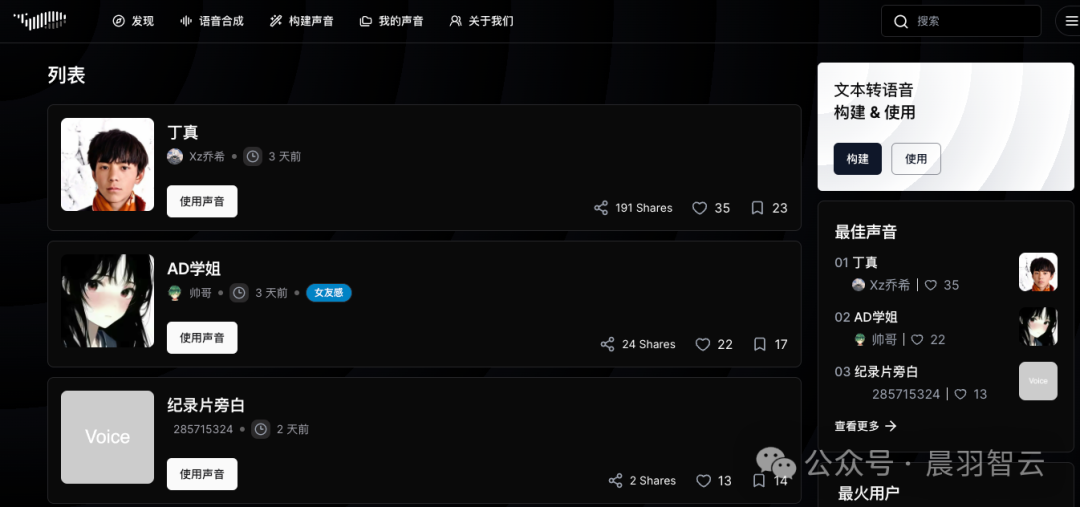Click the bookmark icon on 丁真 card
The width and height of the screenshot is (1080, 507).
[x=757, y=208]
